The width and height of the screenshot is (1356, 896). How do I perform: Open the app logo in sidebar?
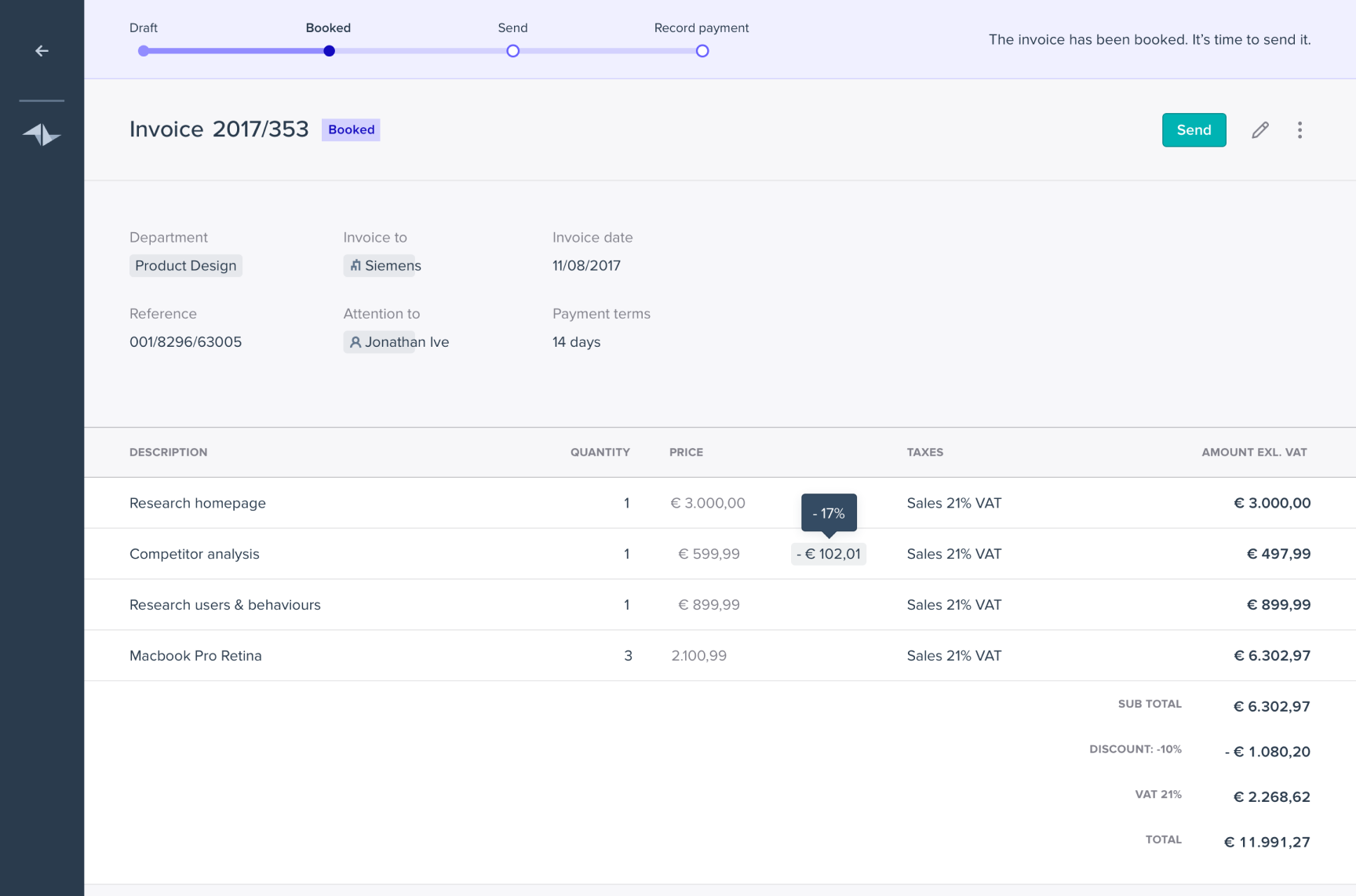pos(42,135)
